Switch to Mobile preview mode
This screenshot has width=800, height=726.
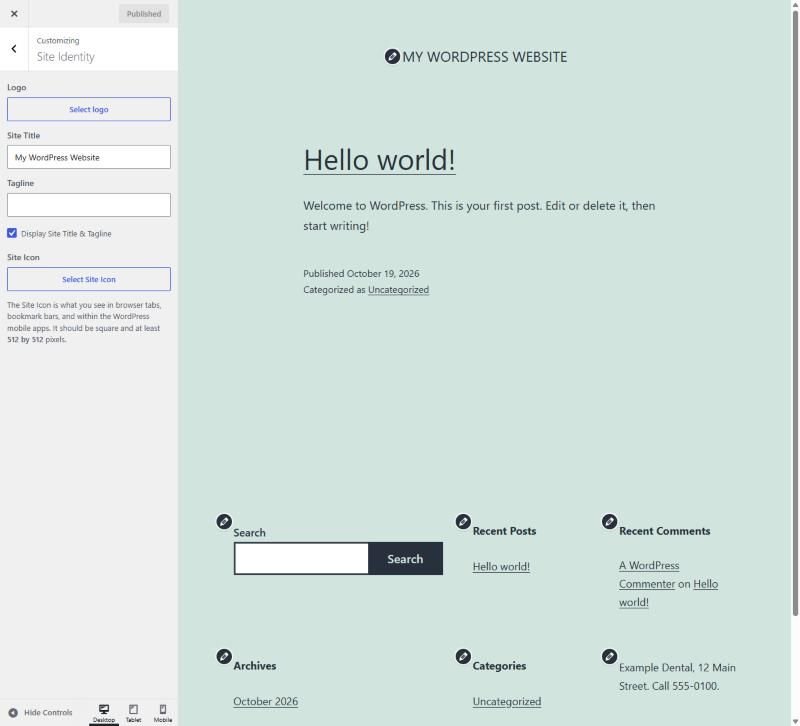pyautogui.click(x=163, y=713)
